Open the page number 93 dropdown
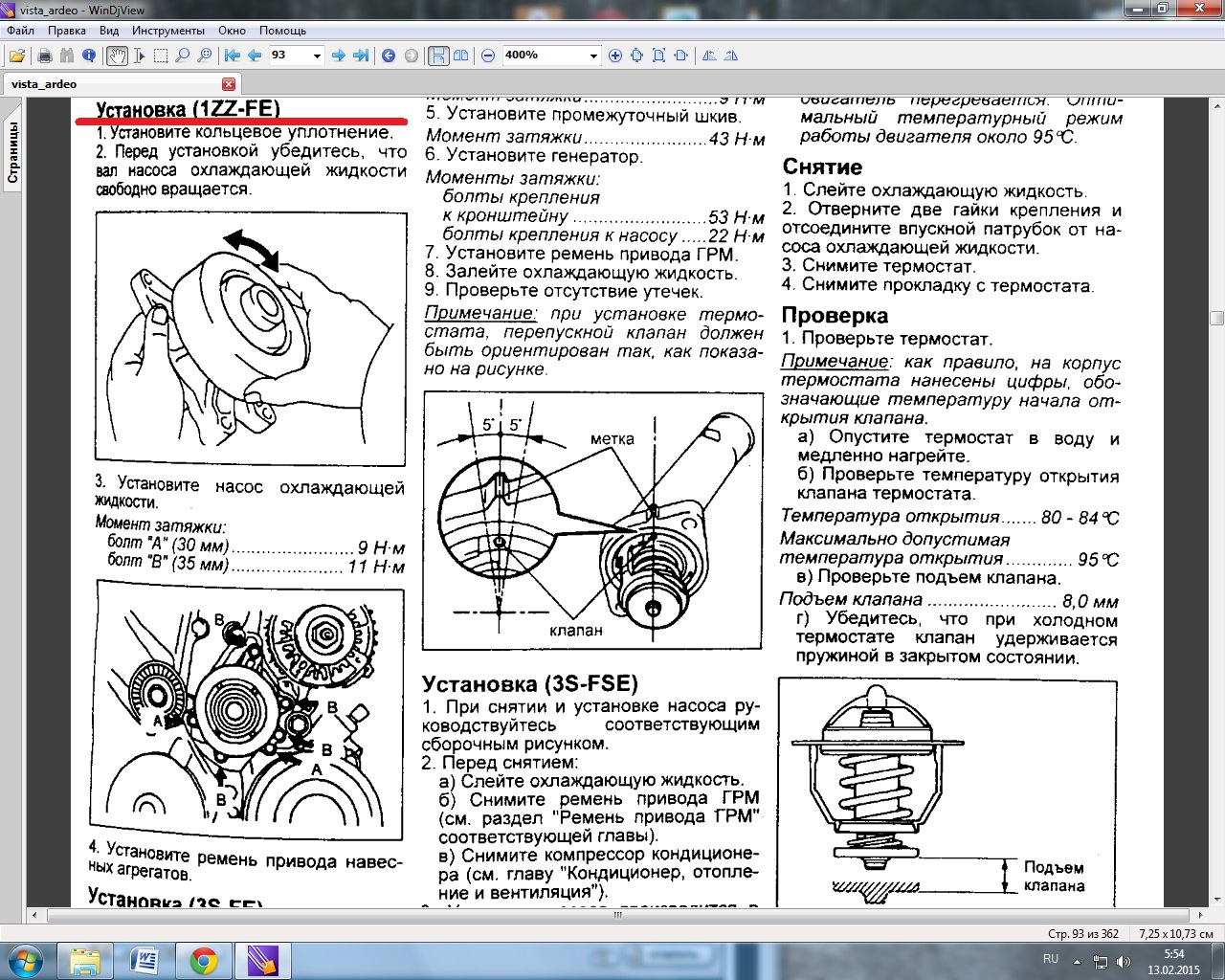 pyautogui.click(x=317, y=56)
